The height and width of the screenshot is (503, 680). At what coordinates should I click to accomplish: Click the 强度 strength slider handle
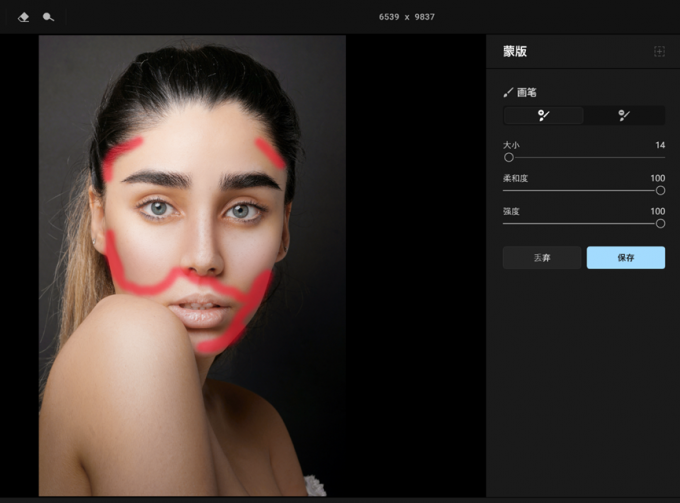(x=660, y=224)
